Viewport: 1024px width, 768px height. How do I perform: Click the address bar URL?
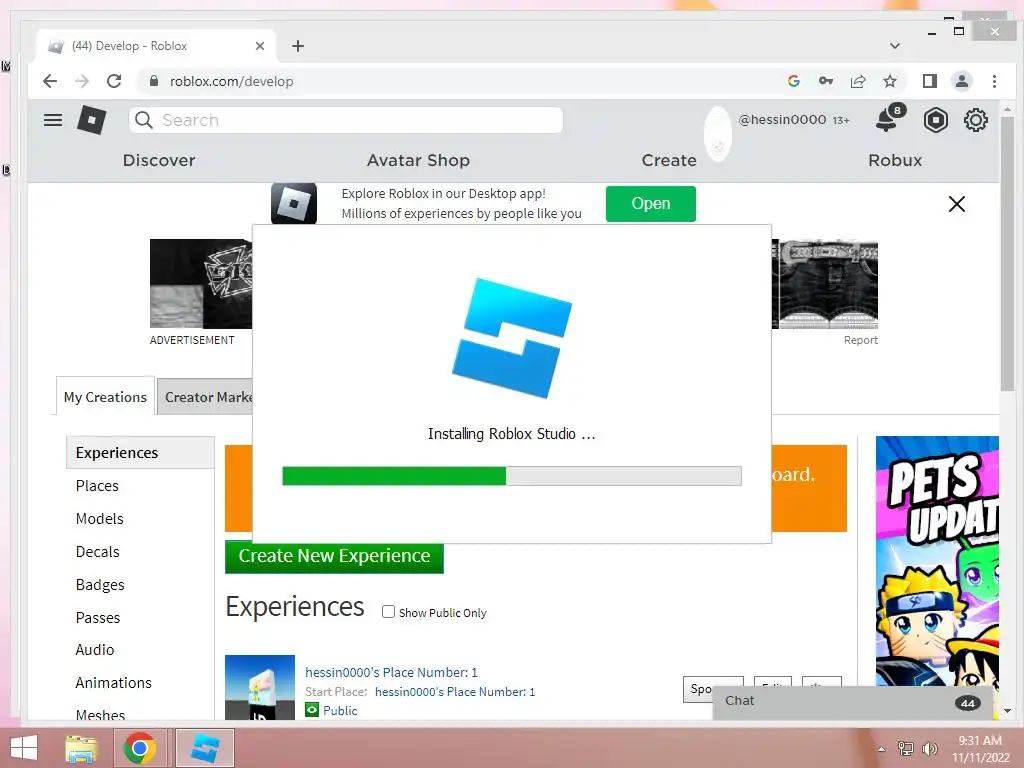231,81
